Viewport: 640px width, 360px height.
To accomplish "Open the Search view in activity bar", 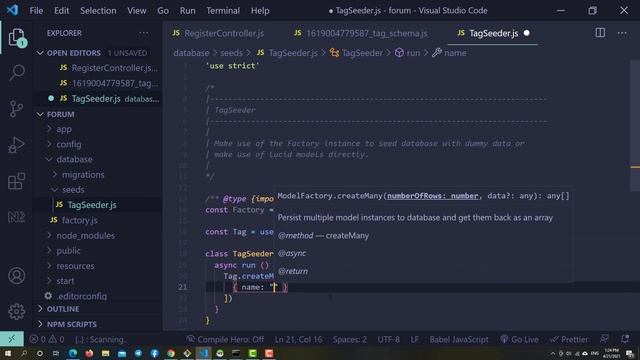I will [16, 73].
